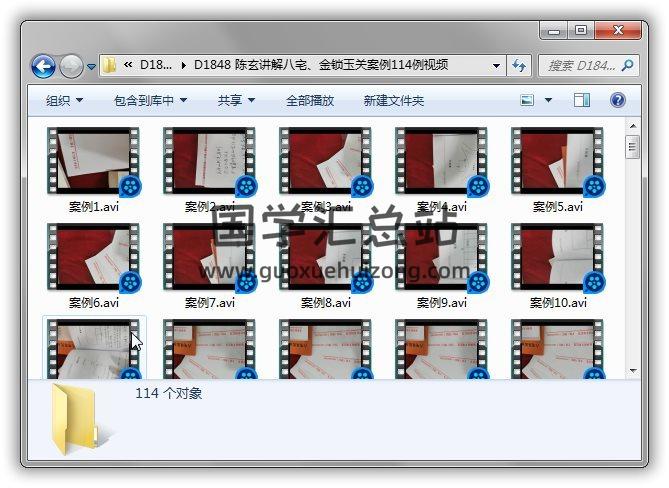Select the D18... breadcrumb segment
Screen dimensions: 669x488
pos(156,65)
